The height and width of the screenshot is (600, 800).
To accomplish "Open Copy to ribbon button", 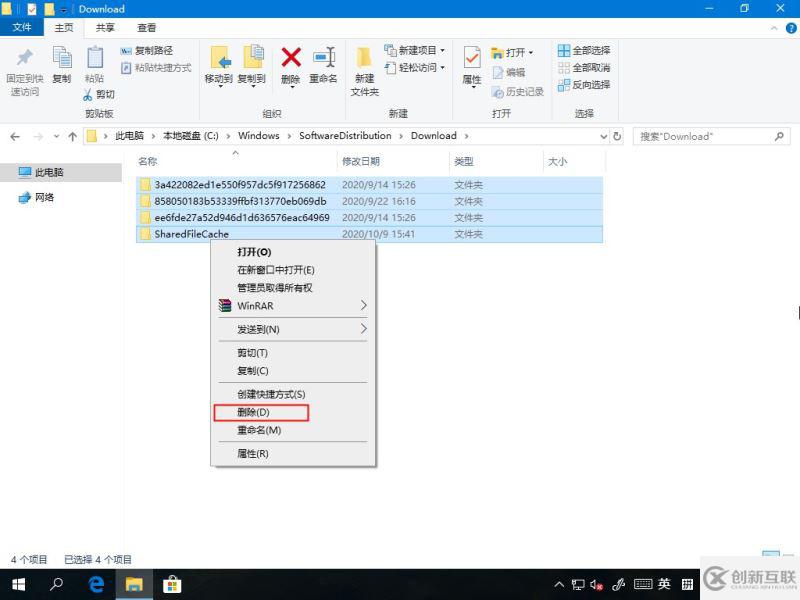I will pos(252,66).
